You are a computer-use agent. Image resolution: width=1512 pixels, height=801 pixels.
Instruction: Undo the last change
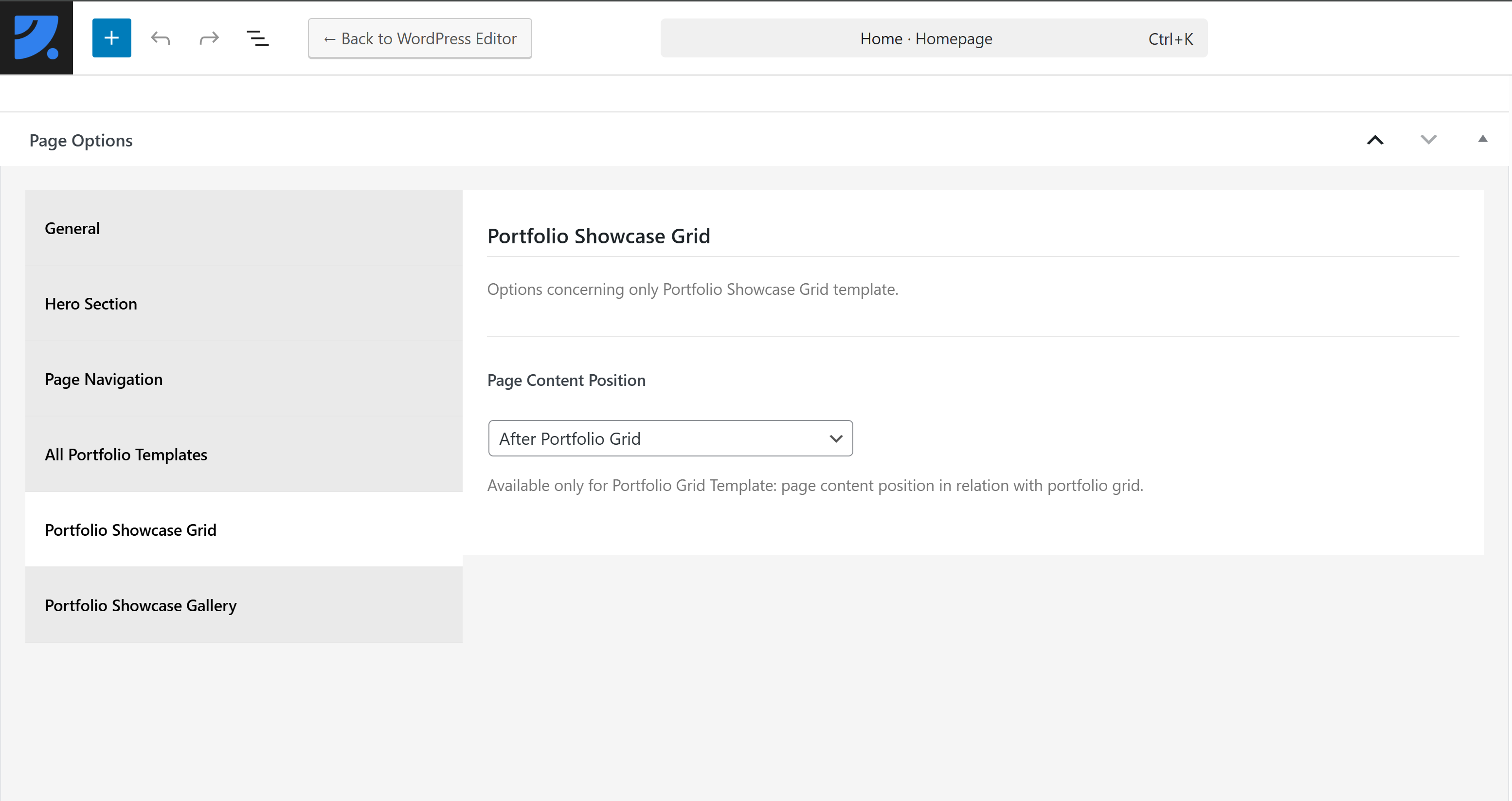pos(160,38)
